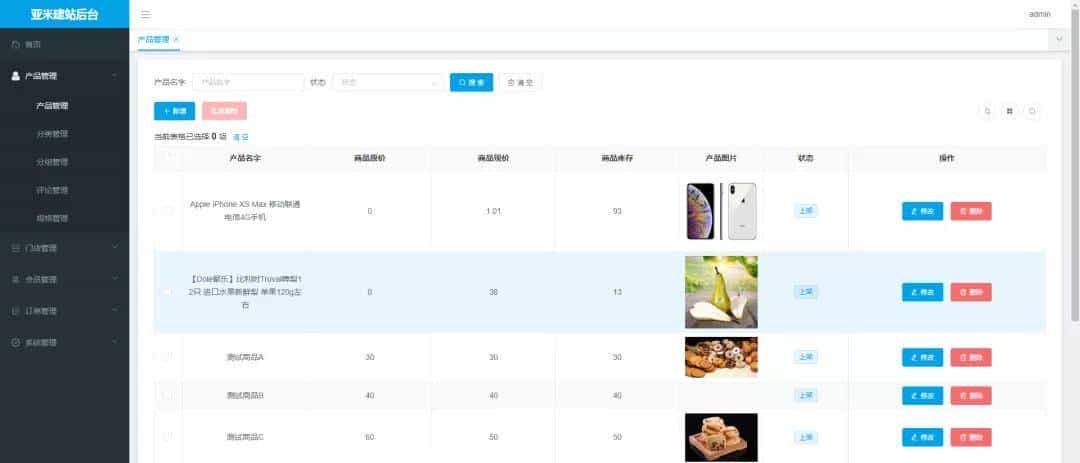
Task: Toggle the select-all checkbox in table header
Action: click(x=168, y=158)
